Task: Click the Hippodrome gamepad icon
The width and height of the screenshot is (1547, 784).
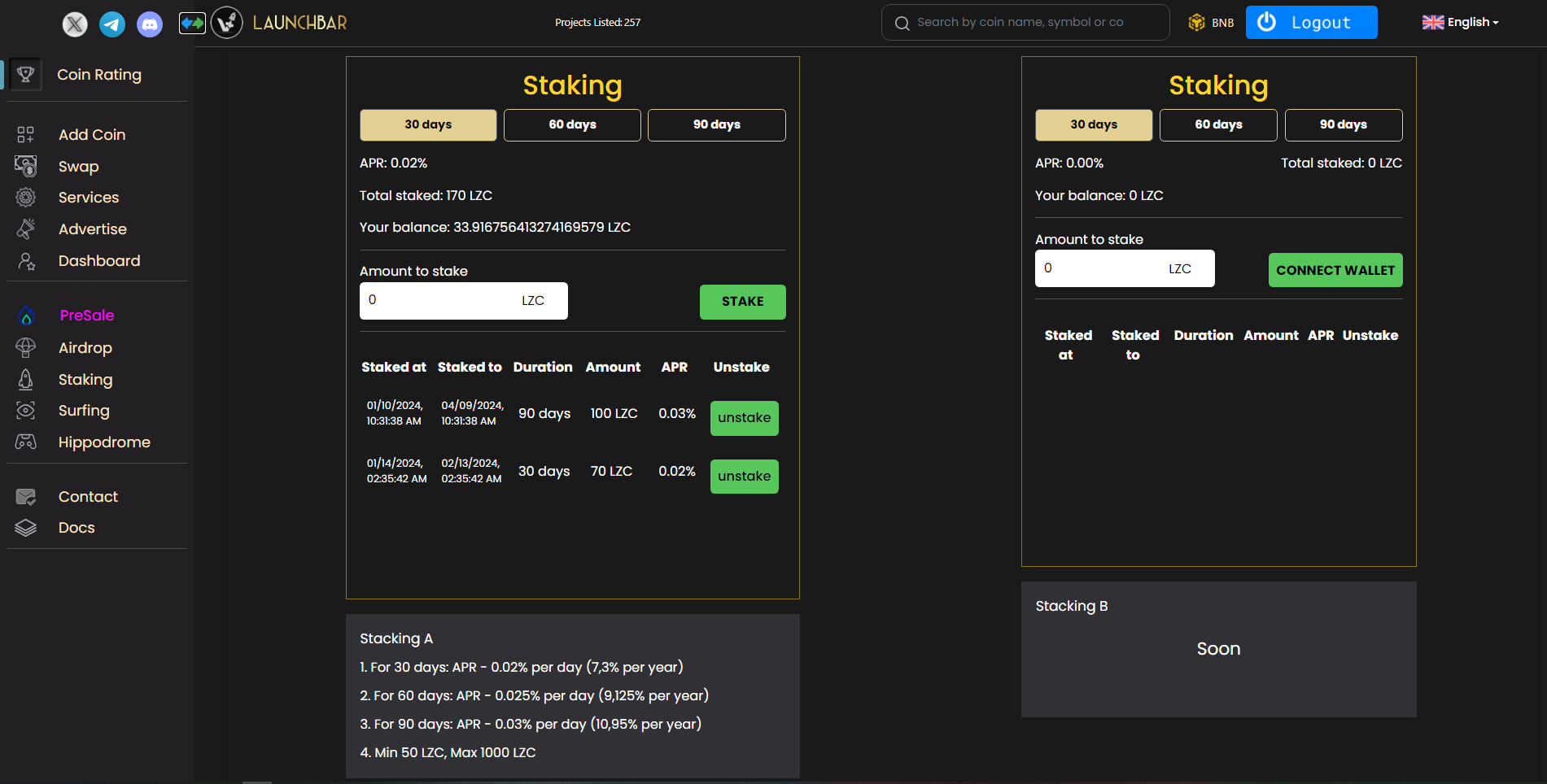Action: pyautogui.click(x=26, y=442)
